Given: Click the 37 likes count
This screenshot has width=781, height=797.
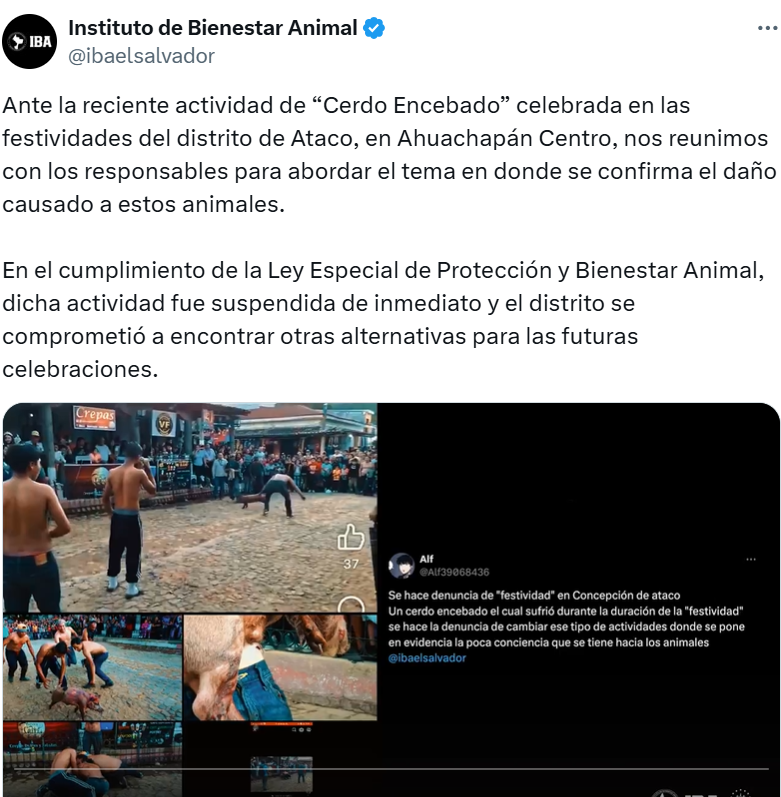Looking at the screenshot, I should pyautogui.click(x=351, y=564).
